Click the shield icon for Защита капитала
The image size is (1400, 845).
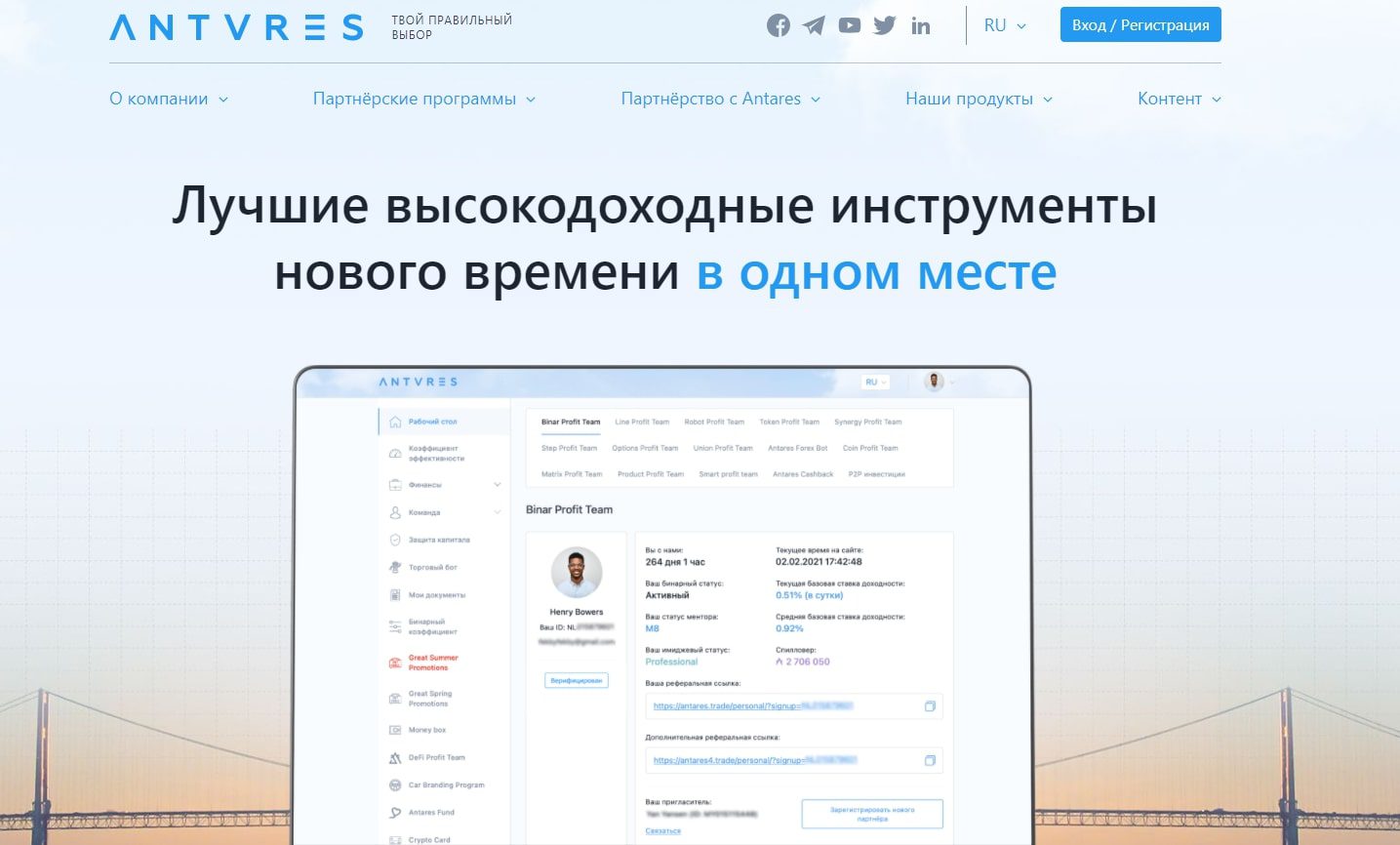395,540
